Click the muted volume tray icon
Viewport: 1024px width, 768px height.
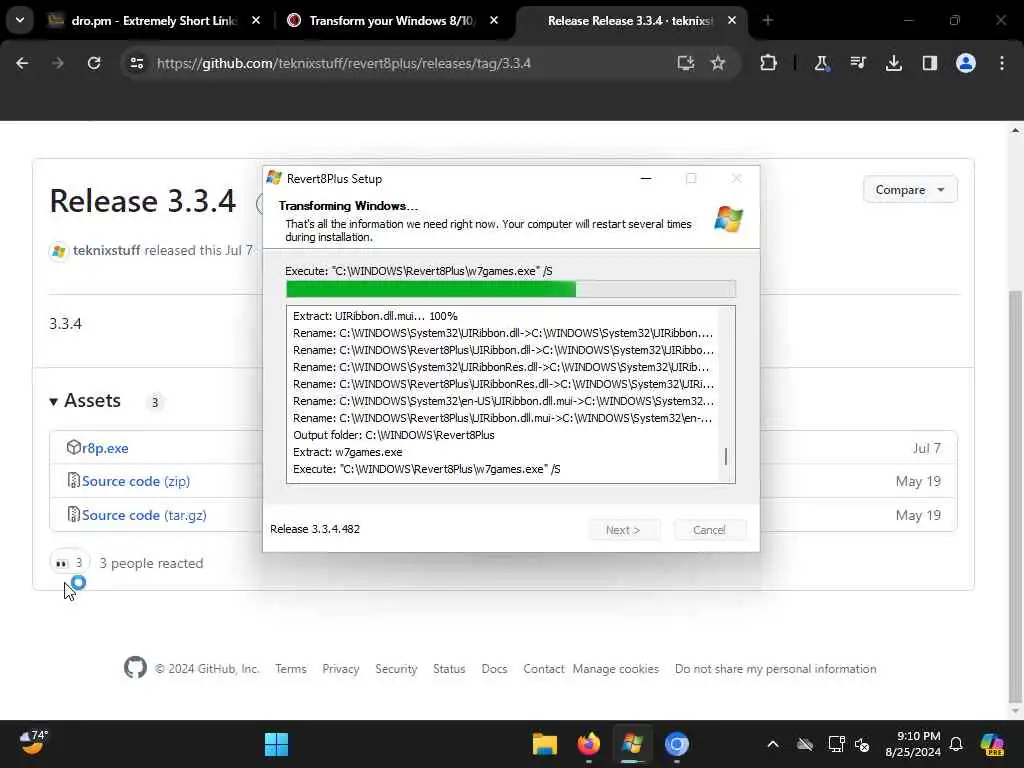click(863, 744)
